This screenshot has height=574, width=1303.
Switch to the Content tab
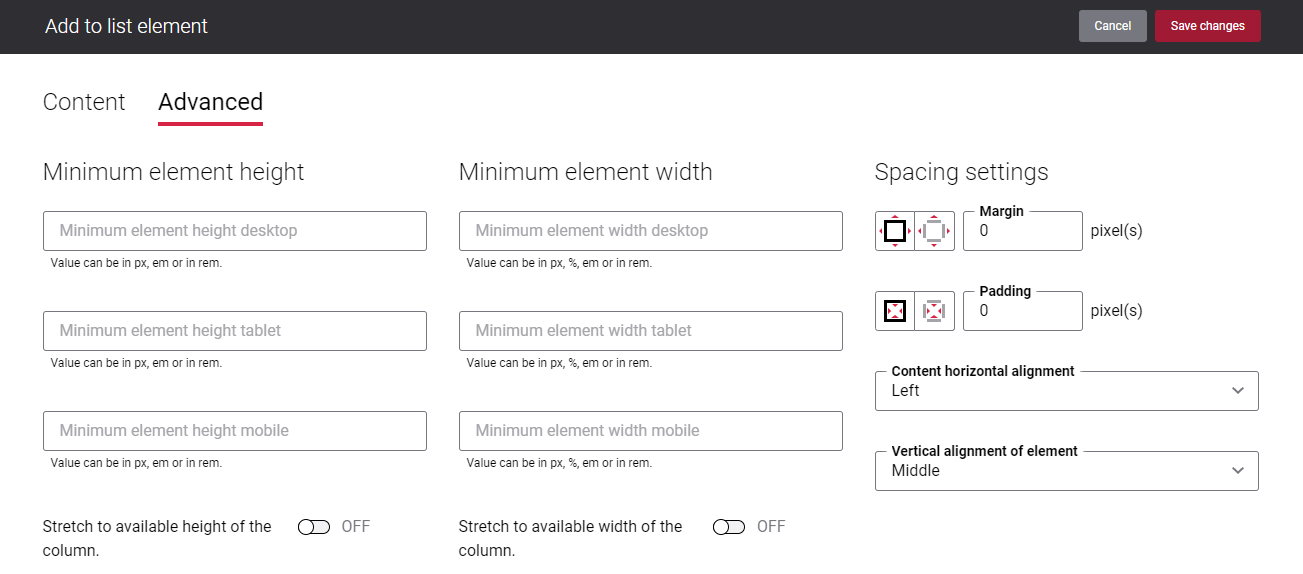tap(84, 102)
